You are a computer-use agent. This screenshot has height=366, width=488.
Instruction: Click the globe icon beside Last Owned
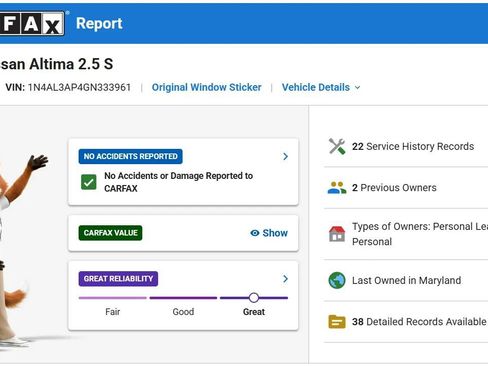[x=337, y=280]
